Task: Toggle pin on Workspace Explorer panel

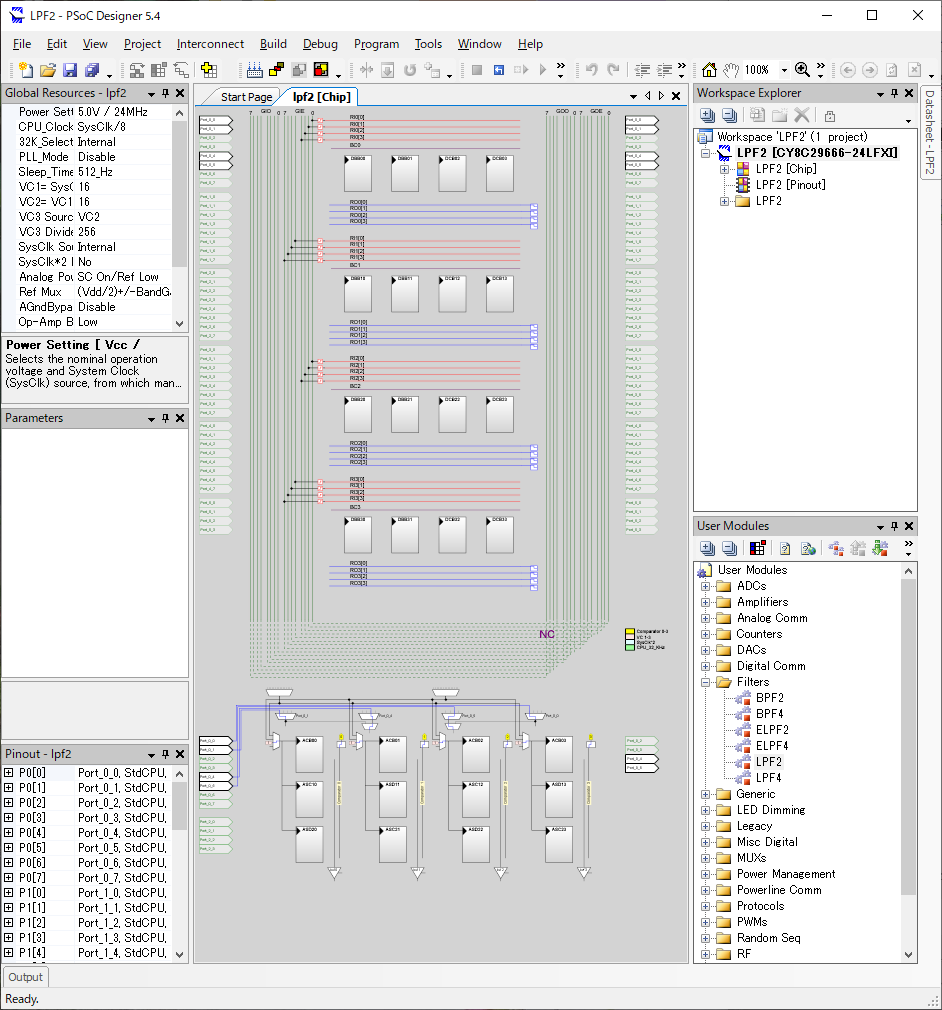Action: [x=894, y=93]
